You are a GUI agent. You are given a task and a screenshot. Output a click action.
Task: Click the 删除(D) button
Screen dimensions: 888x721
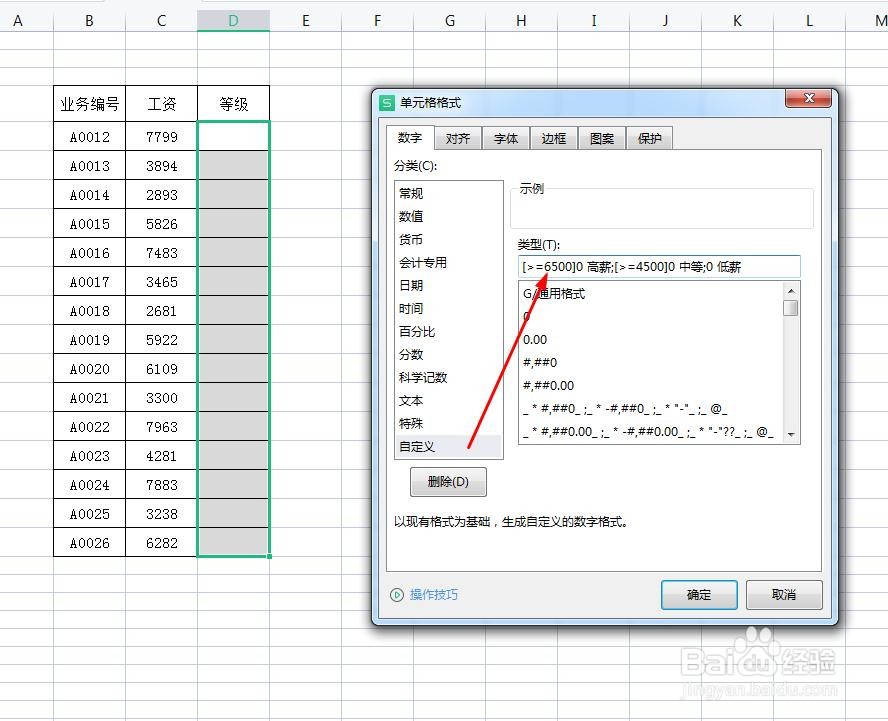click(448, 481)
